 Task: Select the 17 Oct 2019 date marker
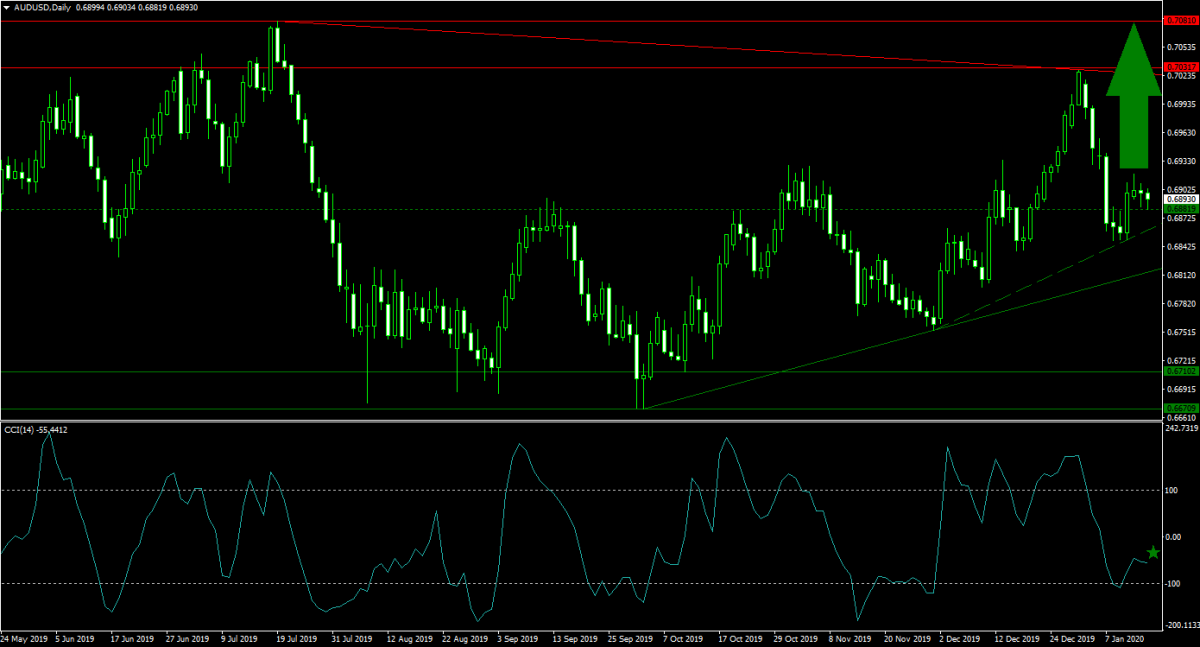click(736, 637)
